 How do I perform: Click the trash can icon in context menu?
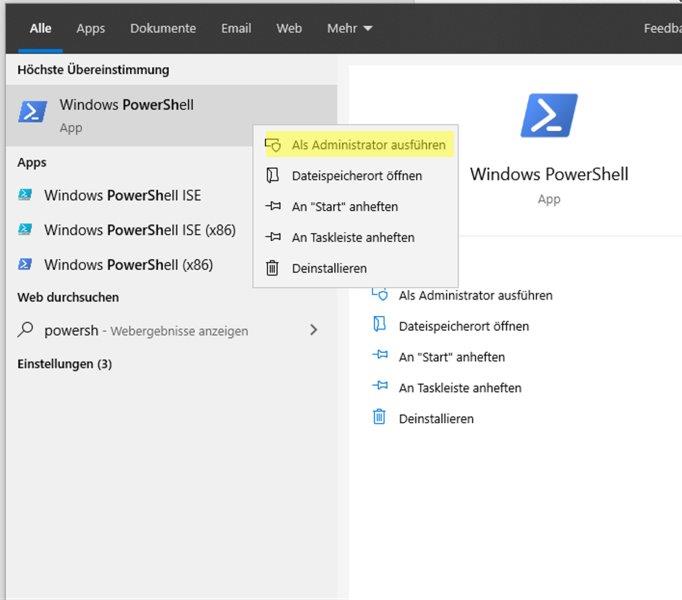[x=272, y=268]
